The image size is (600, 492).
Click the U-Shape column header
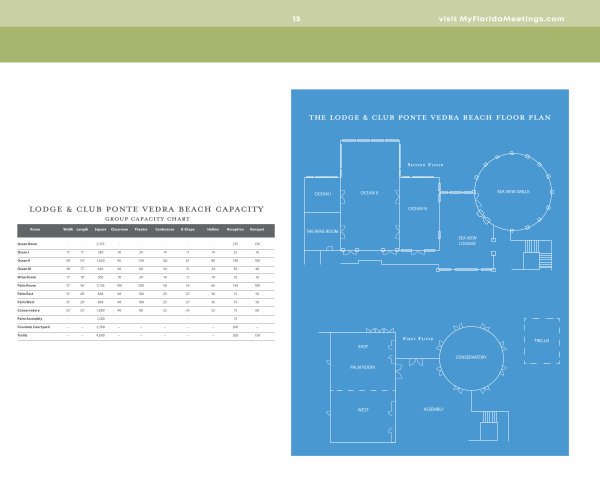188,230
